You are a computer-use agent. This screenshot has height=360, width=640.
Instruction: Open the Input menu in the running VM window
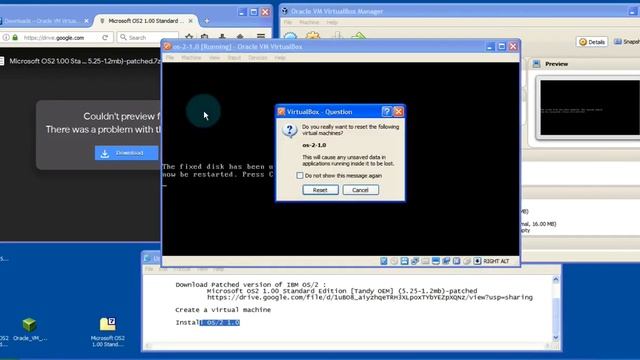(234, 58)
